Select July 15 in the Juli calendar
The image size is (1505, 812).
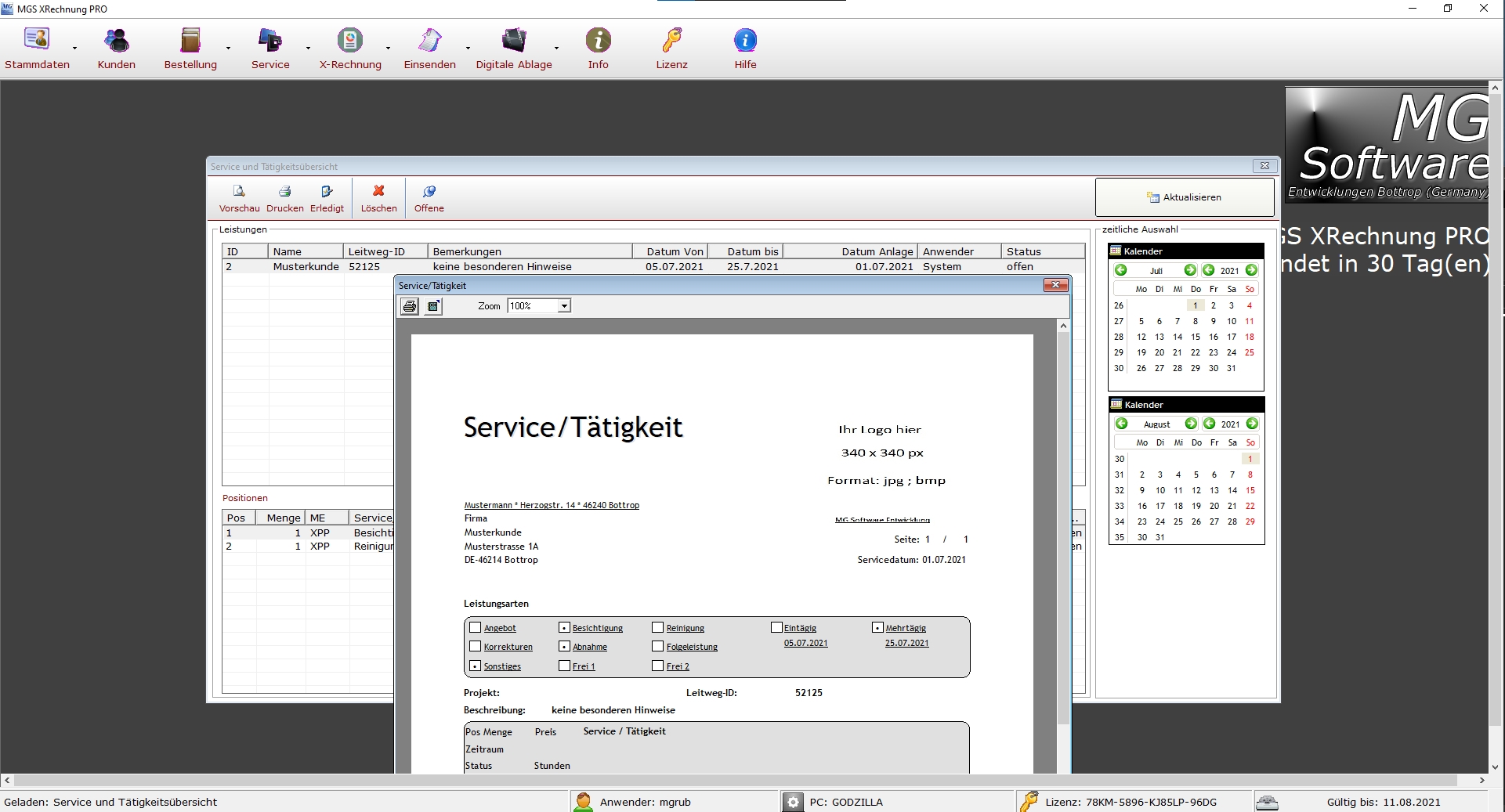[x=1196, y=337]
